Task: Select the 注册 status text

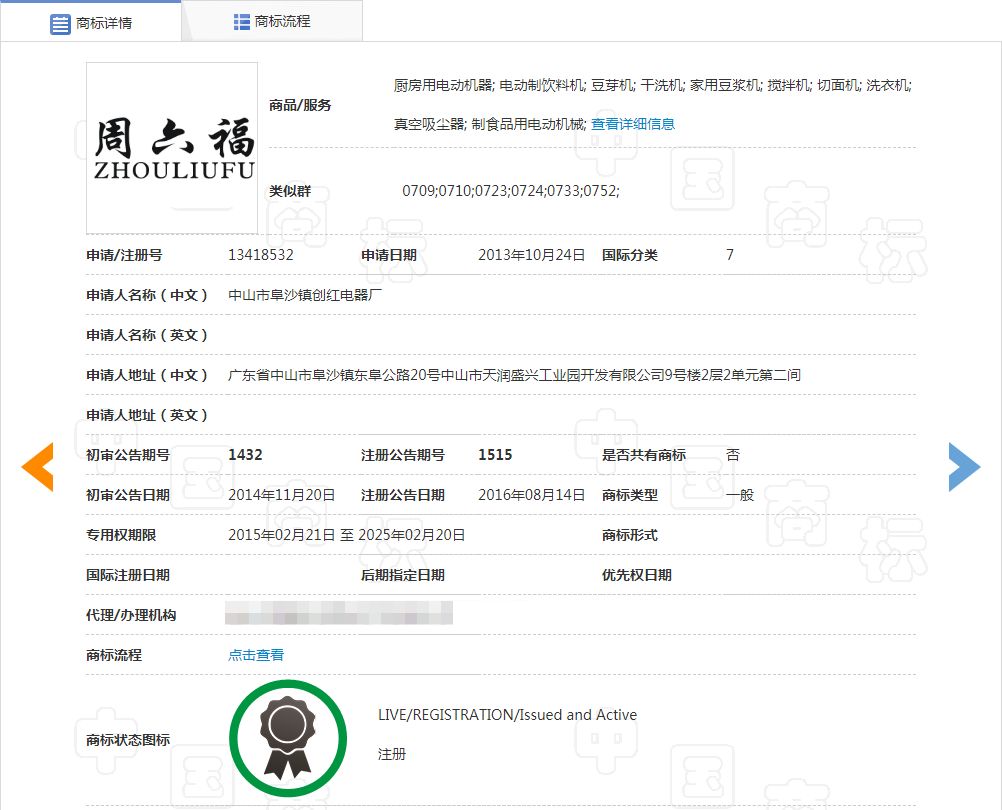Action: pos(392,754)
